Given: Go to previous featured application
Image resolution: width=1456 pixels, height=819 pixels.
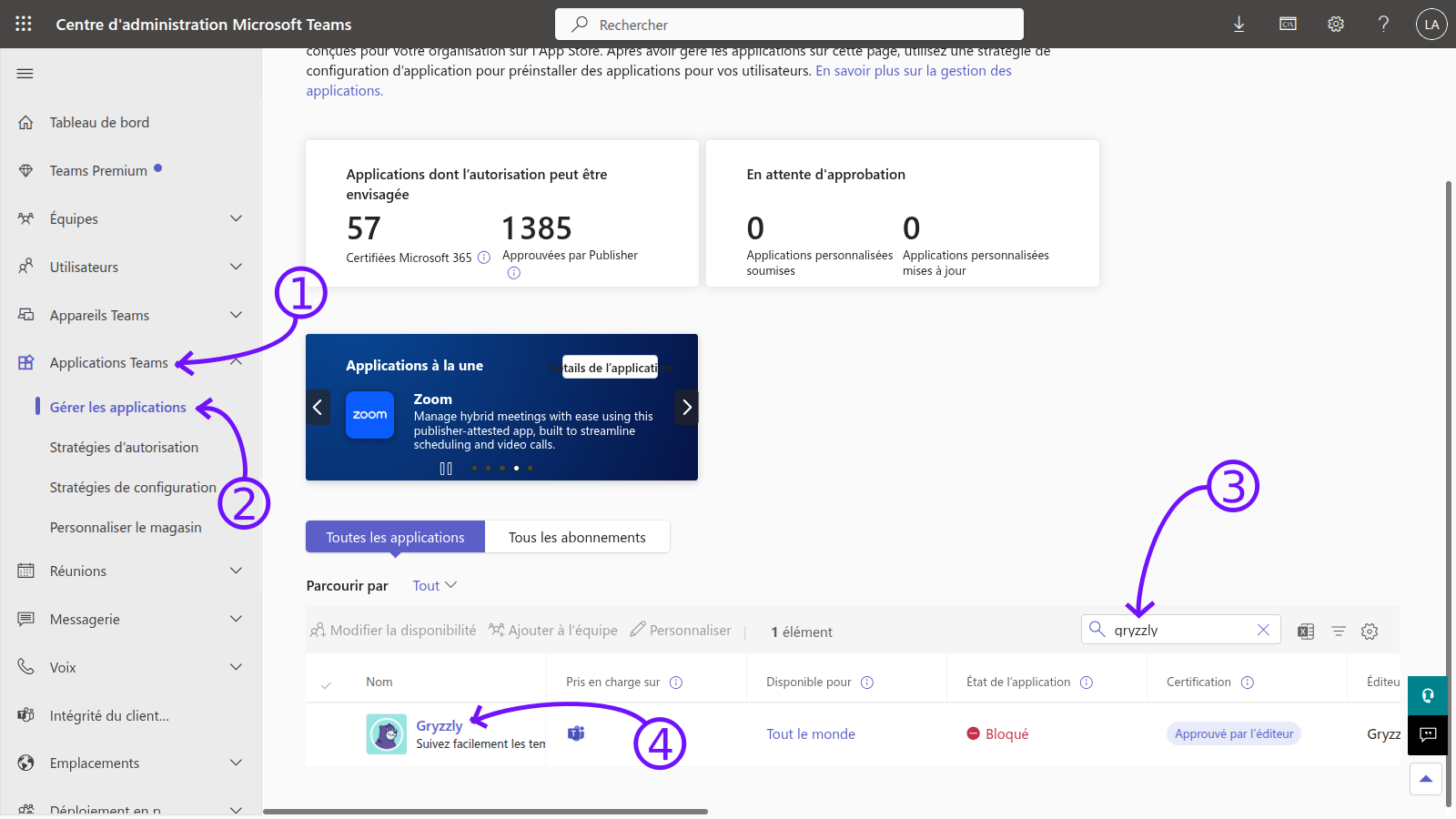Looking at the screenshot, I should click(x=318, y=407).
